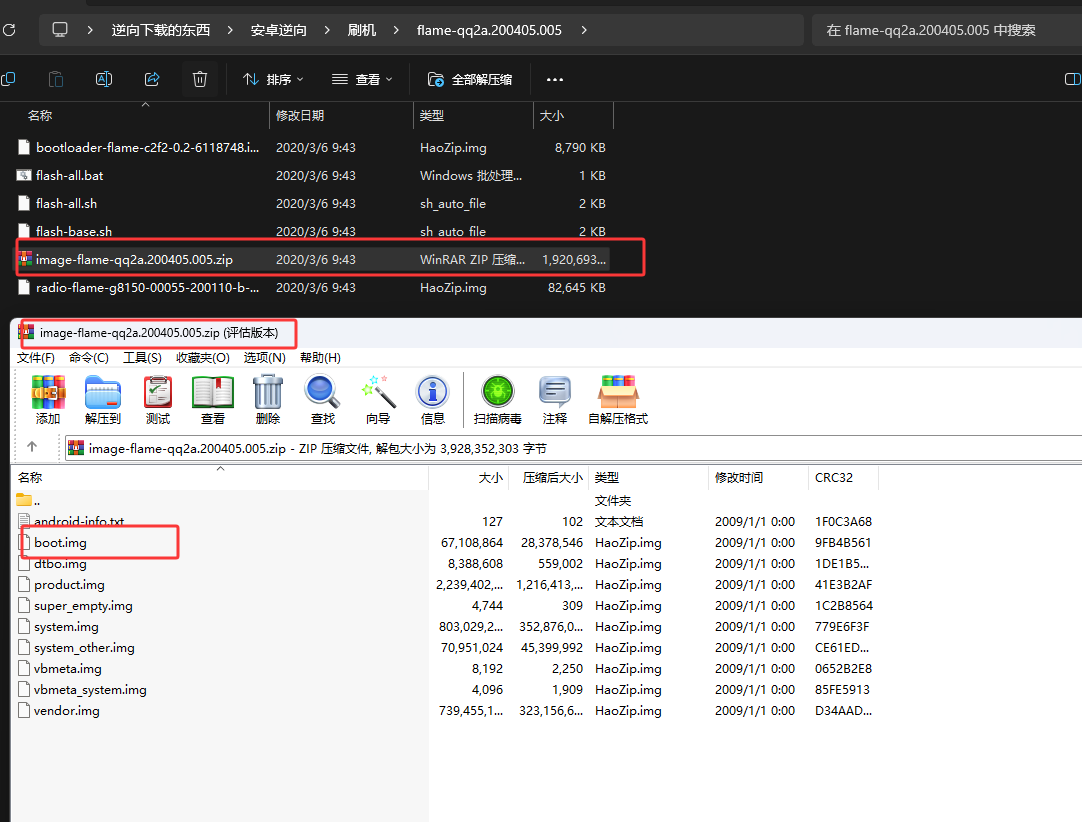Click the Explorer share icon
This screenshot has height=822, width=1082.
point(152,79)
